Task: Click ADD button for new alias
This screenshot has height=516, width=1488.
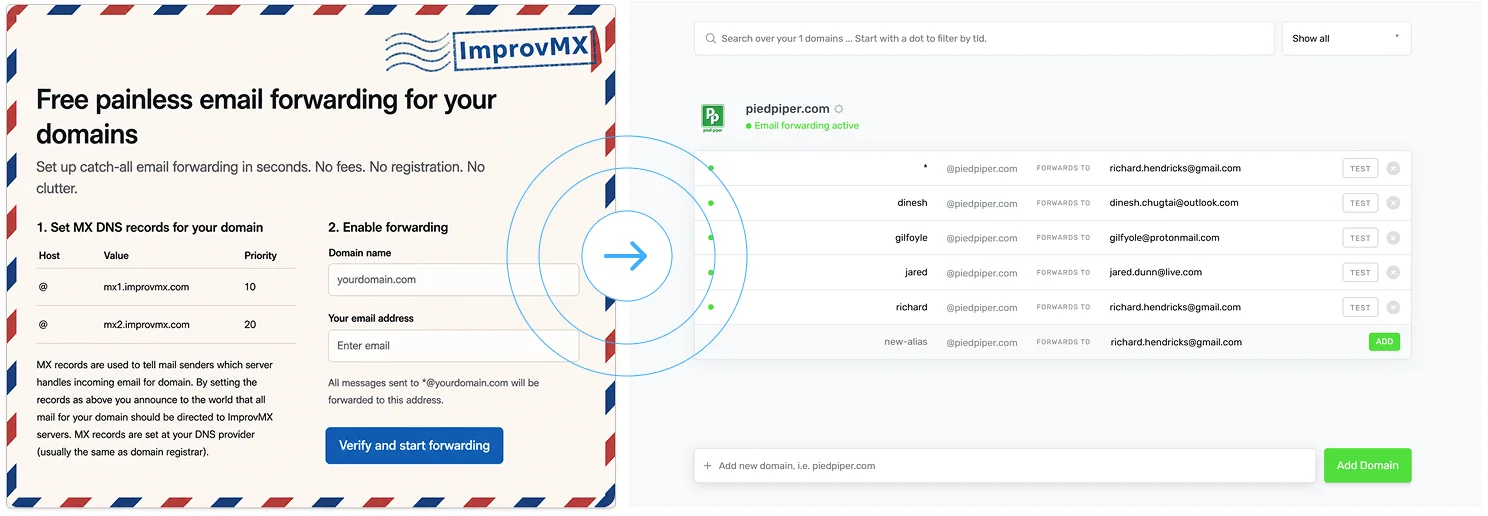Action: (x=1384, y=342)
